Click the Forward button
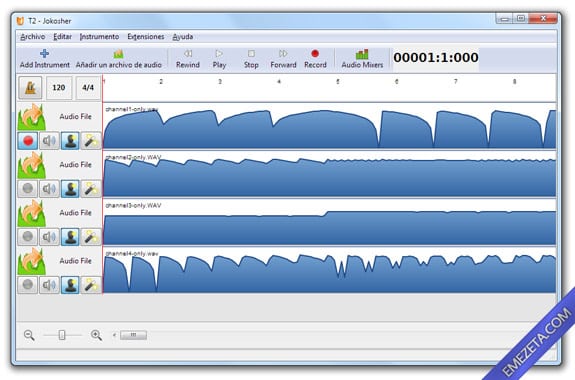The width and height of the screenshot is (575, 380). 283,59
